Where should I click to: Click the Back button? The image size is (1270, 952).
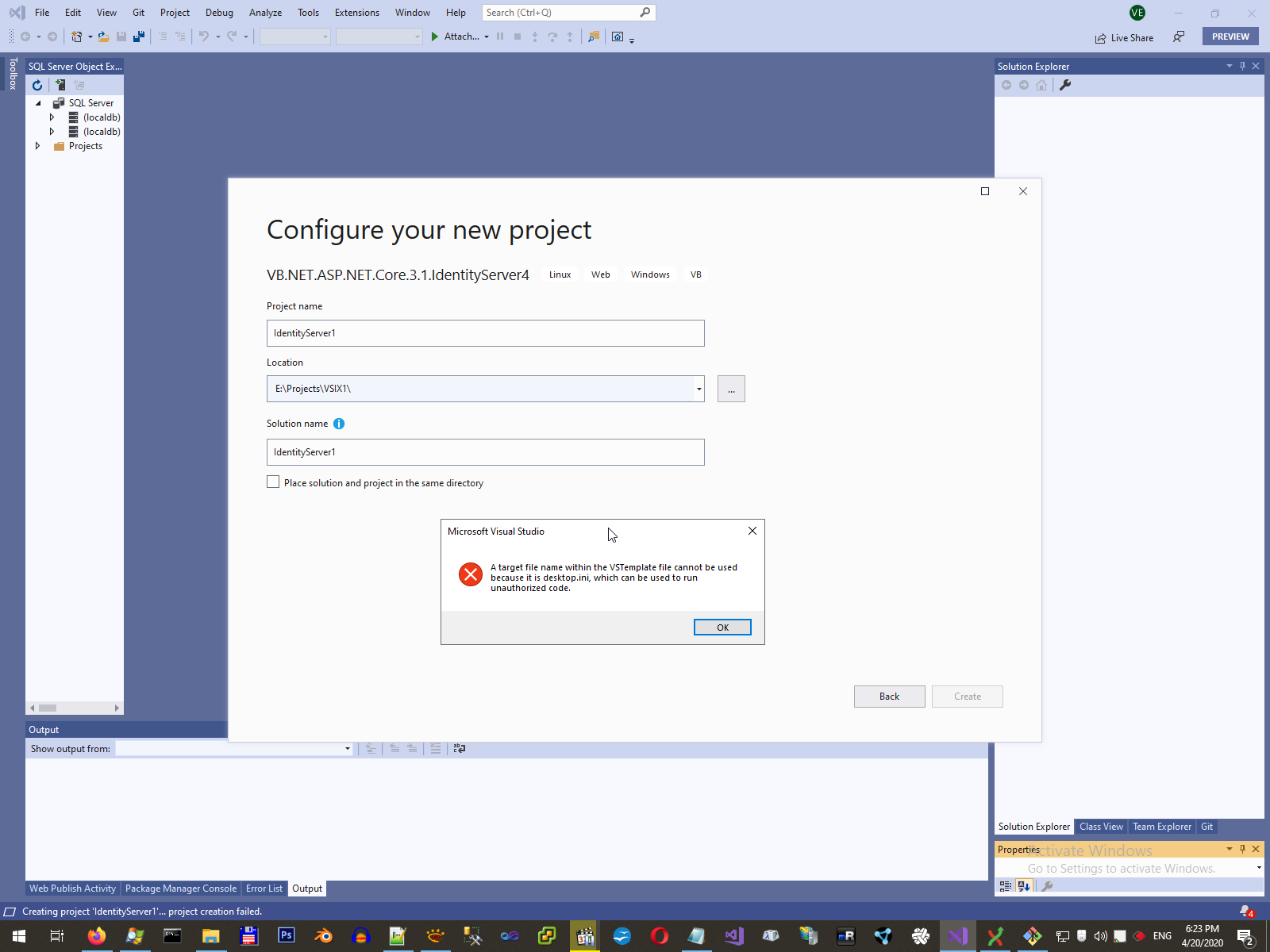pyautogui.click(x=889, y=697)
